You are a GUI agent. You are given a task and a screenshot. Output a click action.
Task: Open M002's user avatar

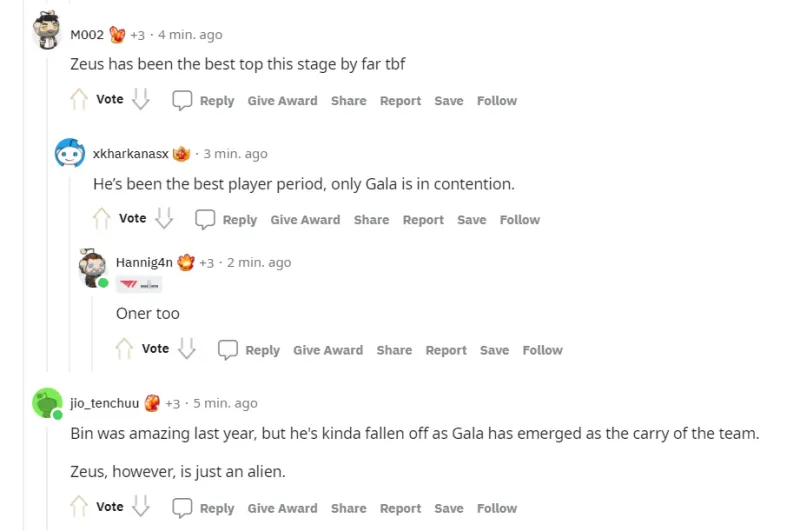pos(47,31)
